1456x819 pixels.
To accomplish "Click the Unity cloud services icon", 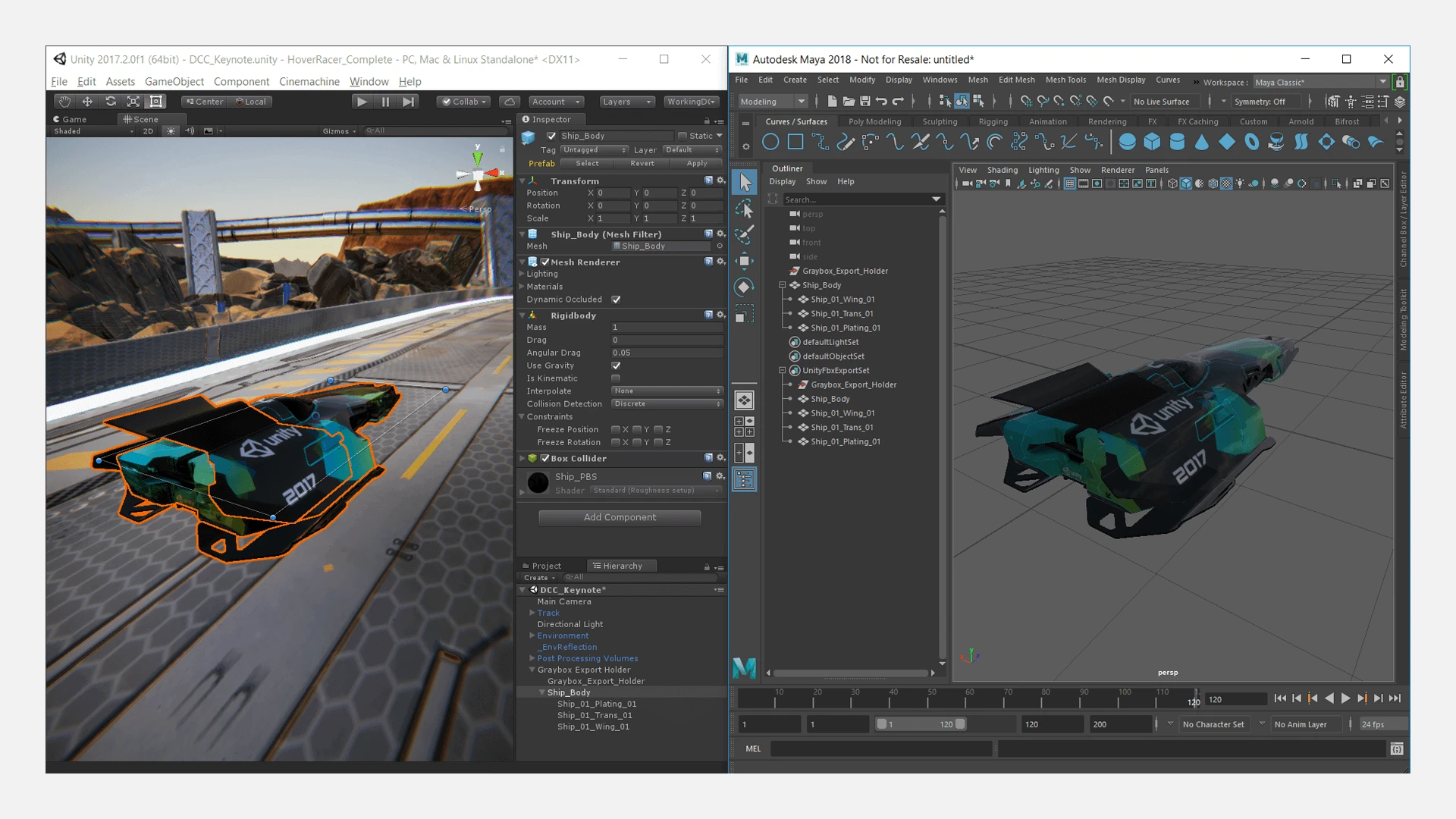I will pos(510,102).
